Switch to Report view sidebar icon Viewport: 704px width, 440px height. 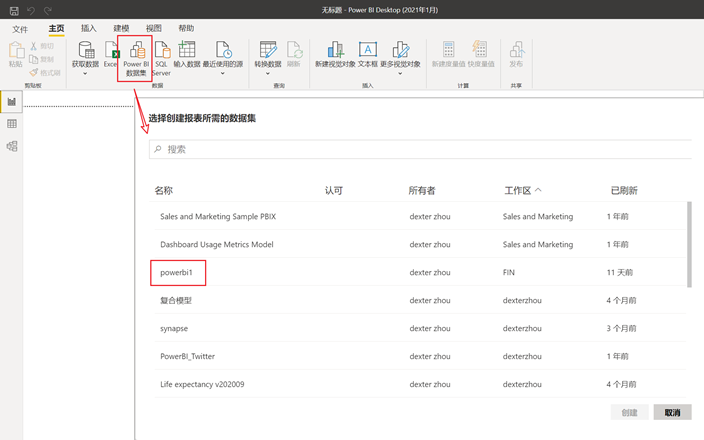click(12, 101)
